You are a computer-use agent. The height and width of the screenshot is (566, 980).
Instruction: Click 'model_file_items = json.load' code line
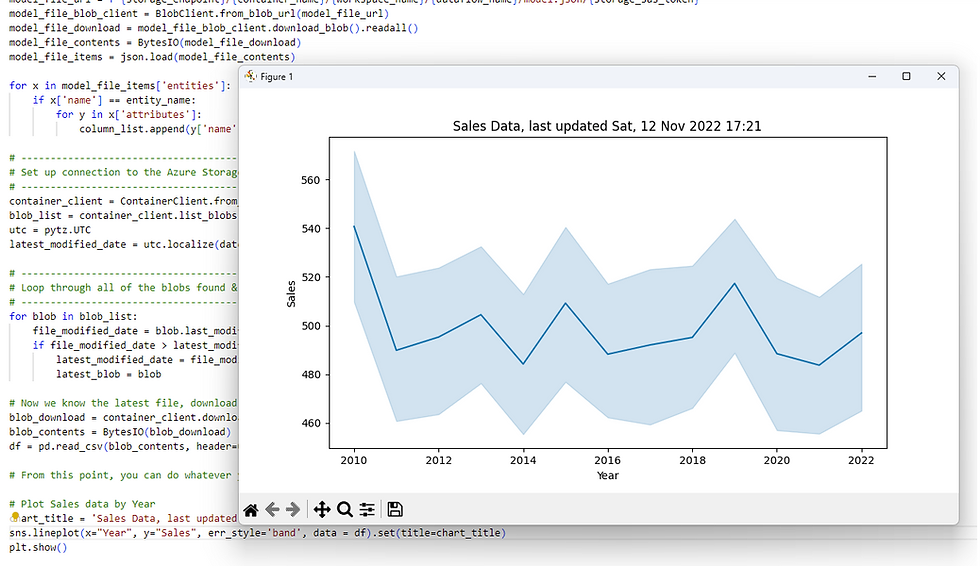point(152,57)
